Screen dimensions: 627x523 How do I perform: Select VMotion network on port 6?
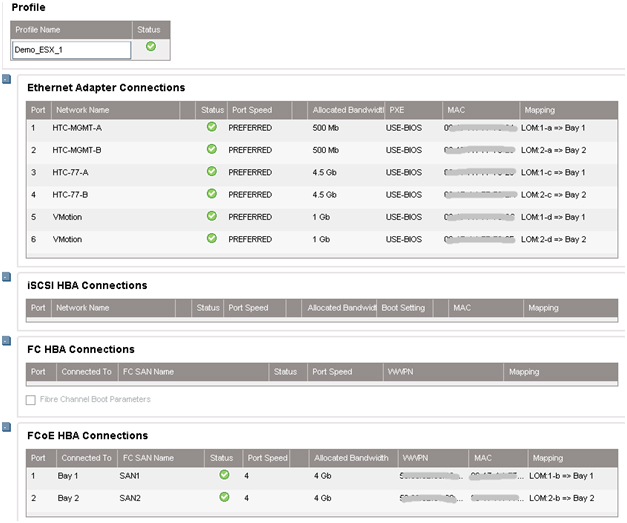[67, 240]
